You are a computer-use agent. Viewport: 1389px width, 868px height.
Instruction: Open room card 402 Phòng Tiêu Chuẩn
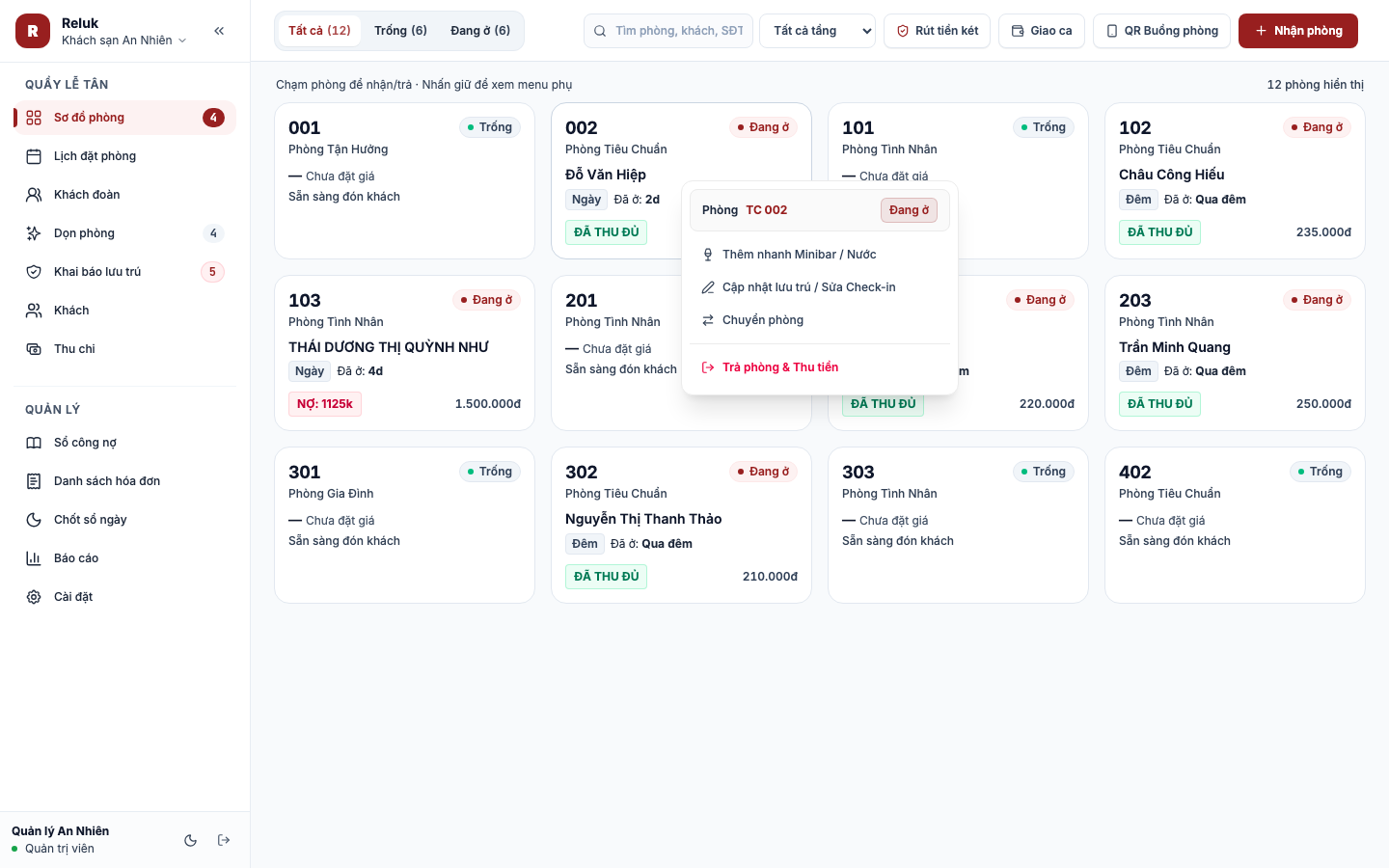(1235, 526)
